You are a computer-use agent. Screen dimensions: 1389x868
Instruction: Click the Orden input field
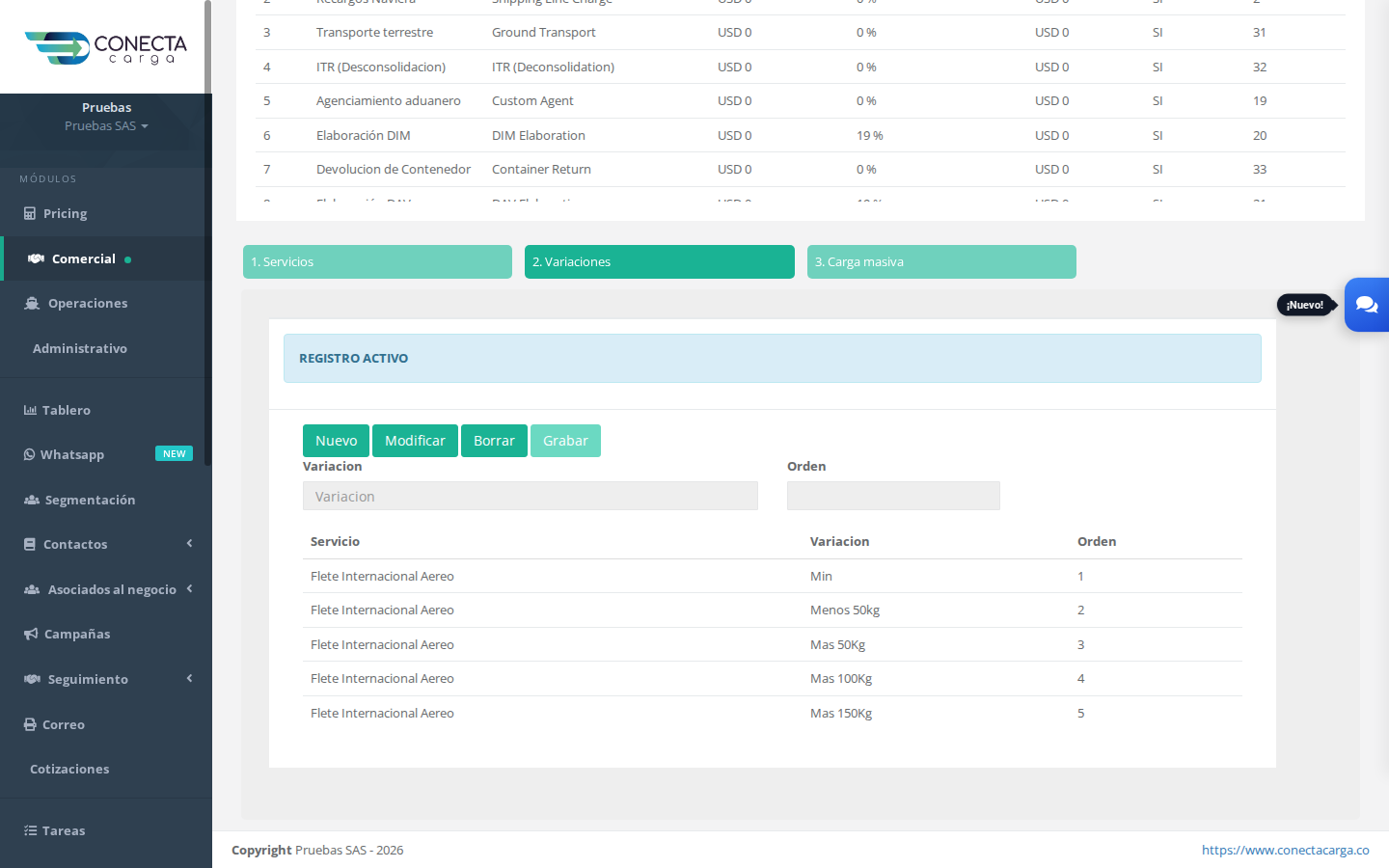point(893,496)
